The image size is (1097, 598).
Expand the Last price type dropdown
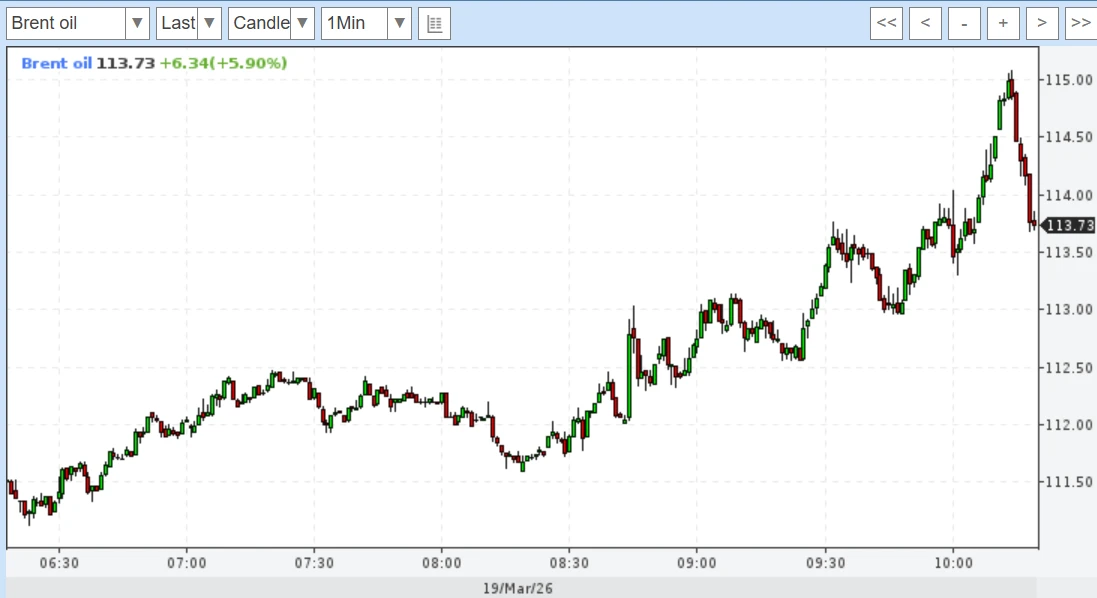pyautogui.click(x=189, y=23)
